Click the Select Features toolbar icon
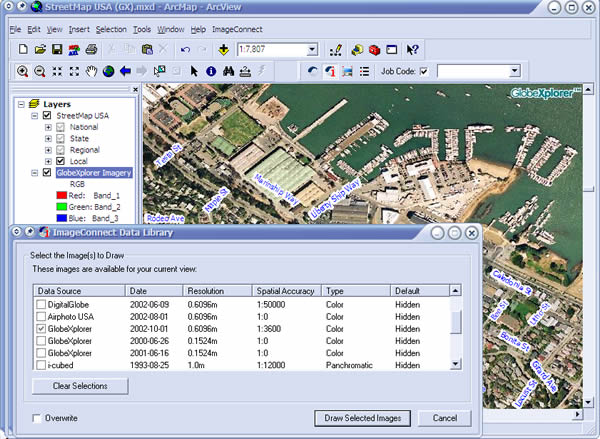 point(160,71)
